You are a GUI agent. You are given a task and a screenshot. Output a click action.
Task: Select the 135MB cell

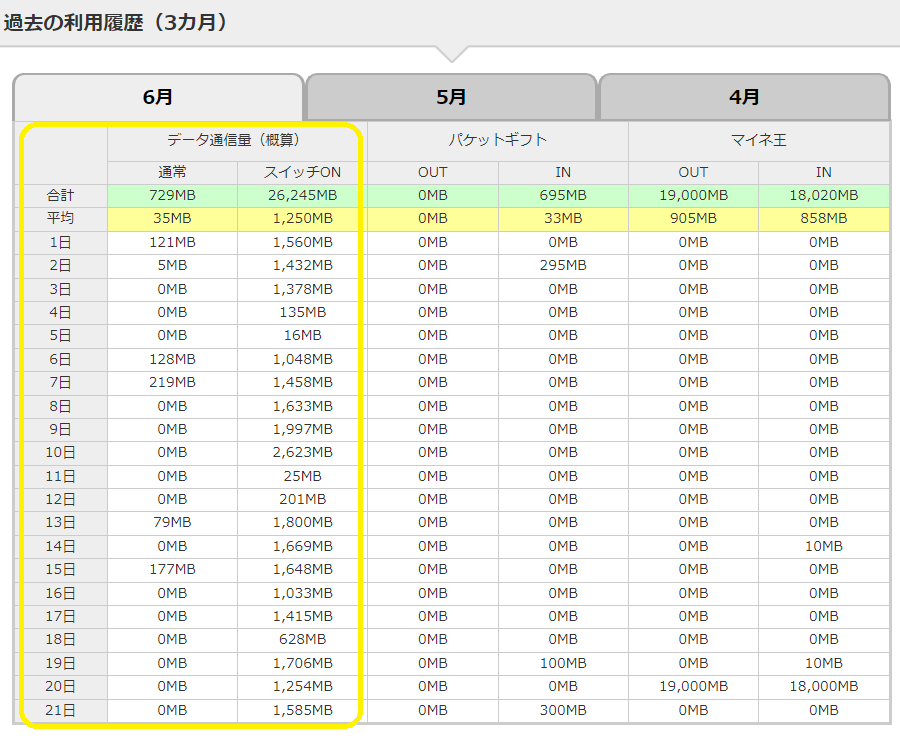pos(302,312)
